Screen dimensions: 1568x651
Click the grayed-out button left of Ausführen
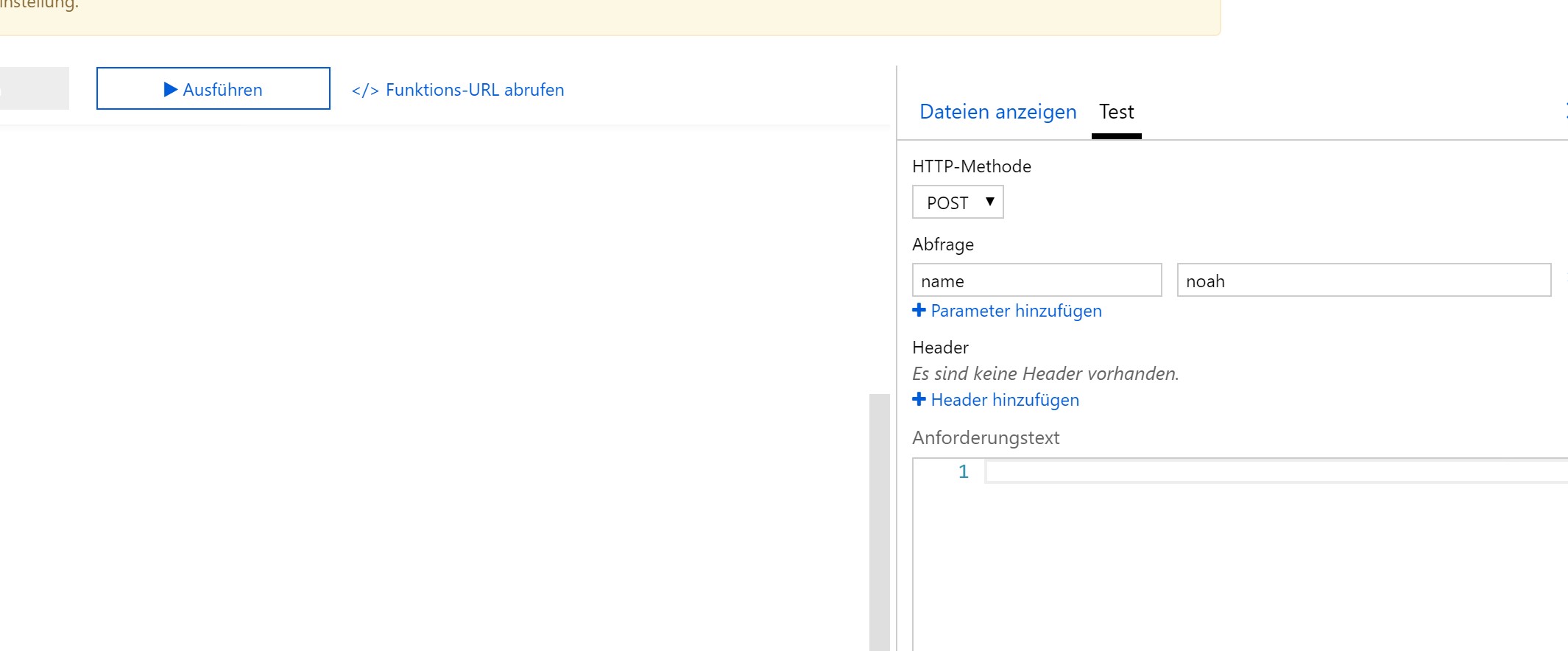point(34,88)
